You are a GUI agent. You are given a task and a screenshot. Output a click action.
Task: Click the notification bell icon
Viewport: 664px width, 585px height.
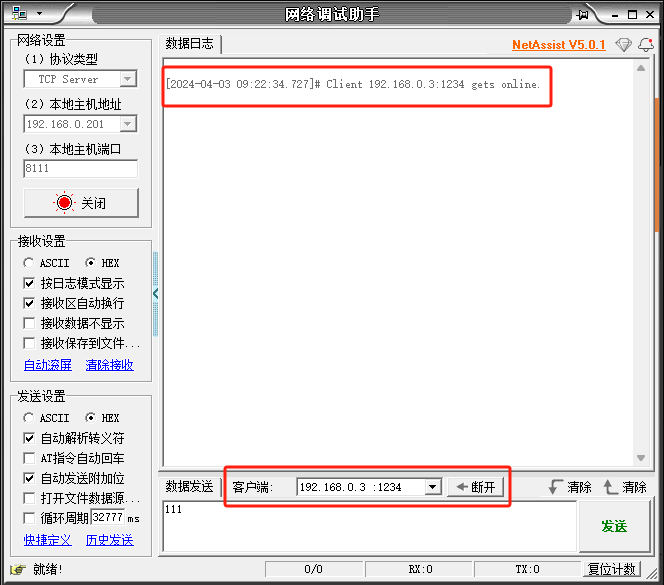(x=646, y=45)
